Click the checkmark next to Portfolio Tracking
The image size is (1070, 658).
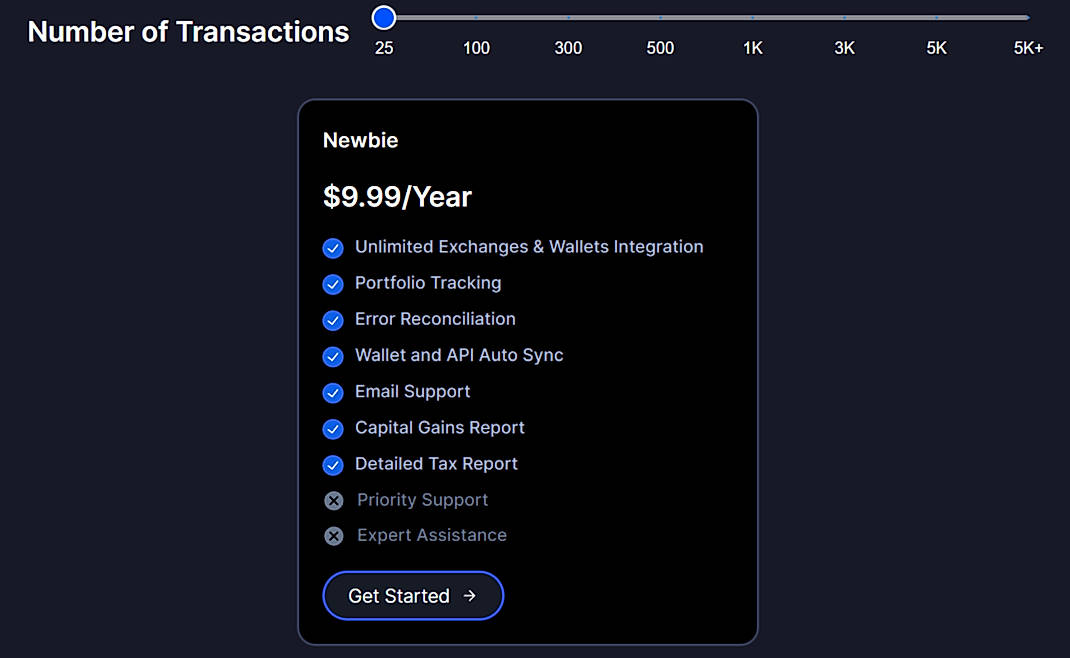click(x=333, y=284)
